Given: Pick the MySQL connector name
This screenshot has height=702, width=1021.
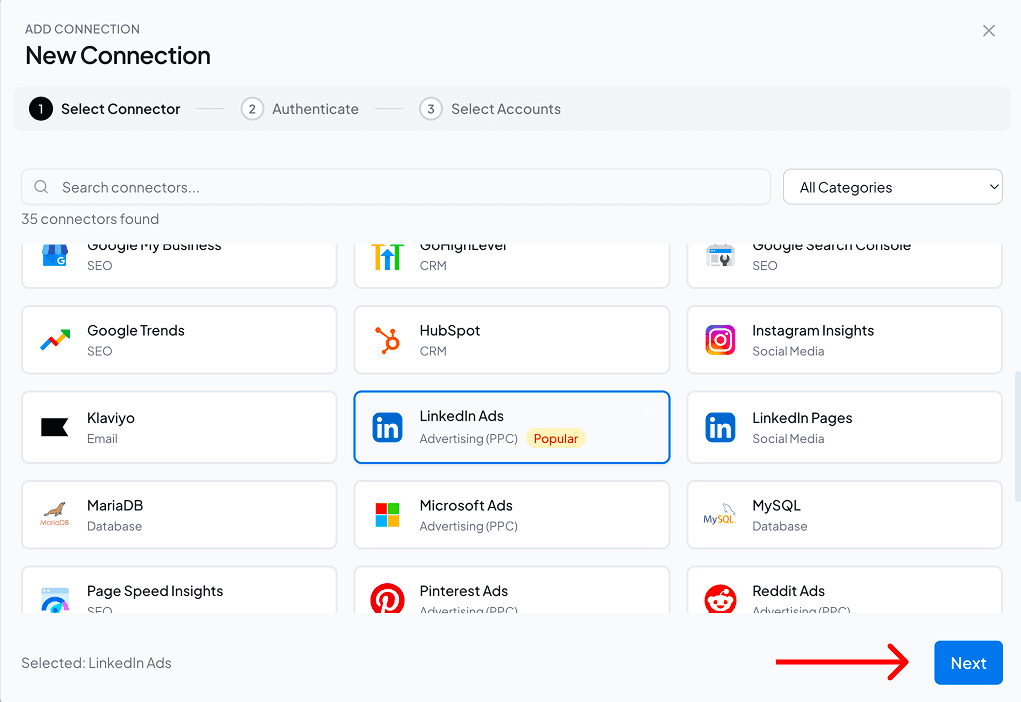Looking at the screenshot, I should (x=776, y=505).
